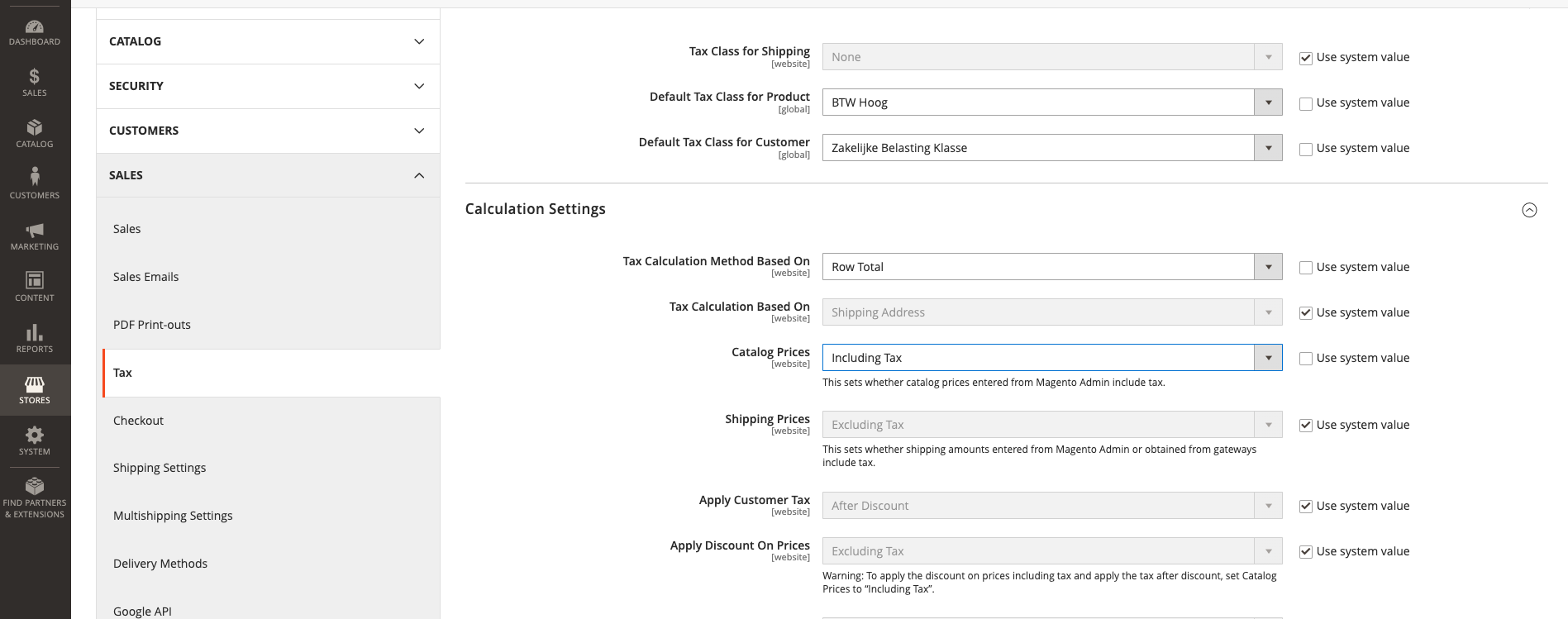Open the PDF Print-outs tab
The height and width of the screenshot is (619, 1568).
point(271,325)
